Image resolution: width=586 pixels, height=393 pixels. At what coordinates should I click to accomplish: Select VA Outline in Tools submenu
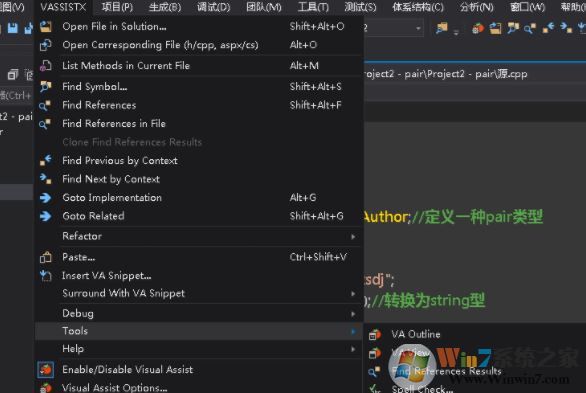point(475,334)
